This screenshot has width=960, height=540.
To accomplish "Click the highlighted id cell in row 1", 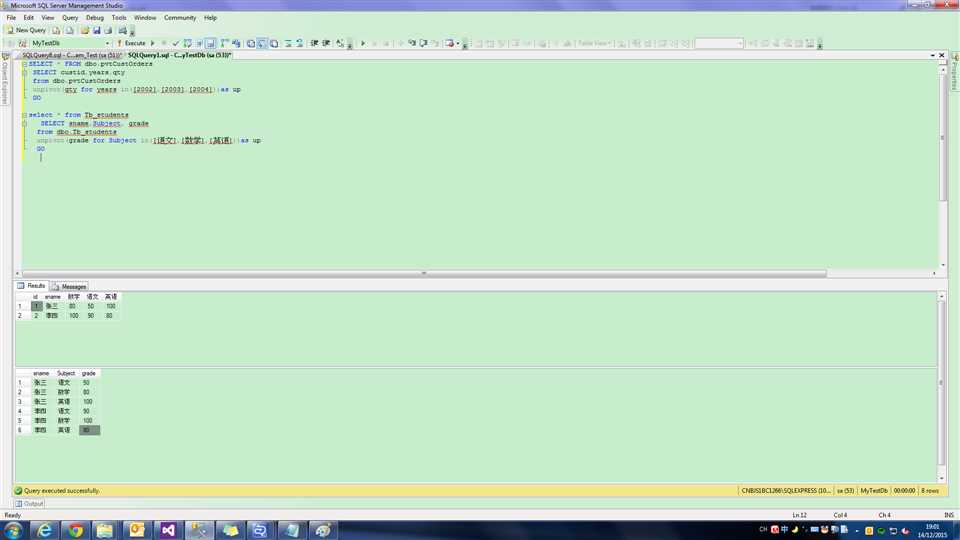I will coord(36,306).
